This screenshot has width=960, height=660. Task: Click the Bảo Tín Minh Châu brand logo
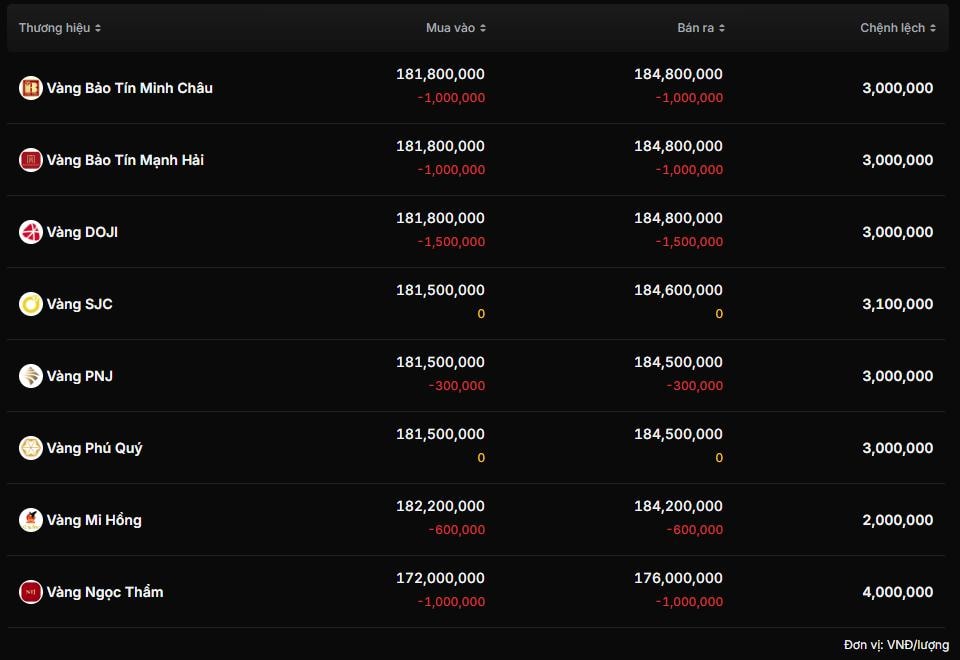(31, 88)
